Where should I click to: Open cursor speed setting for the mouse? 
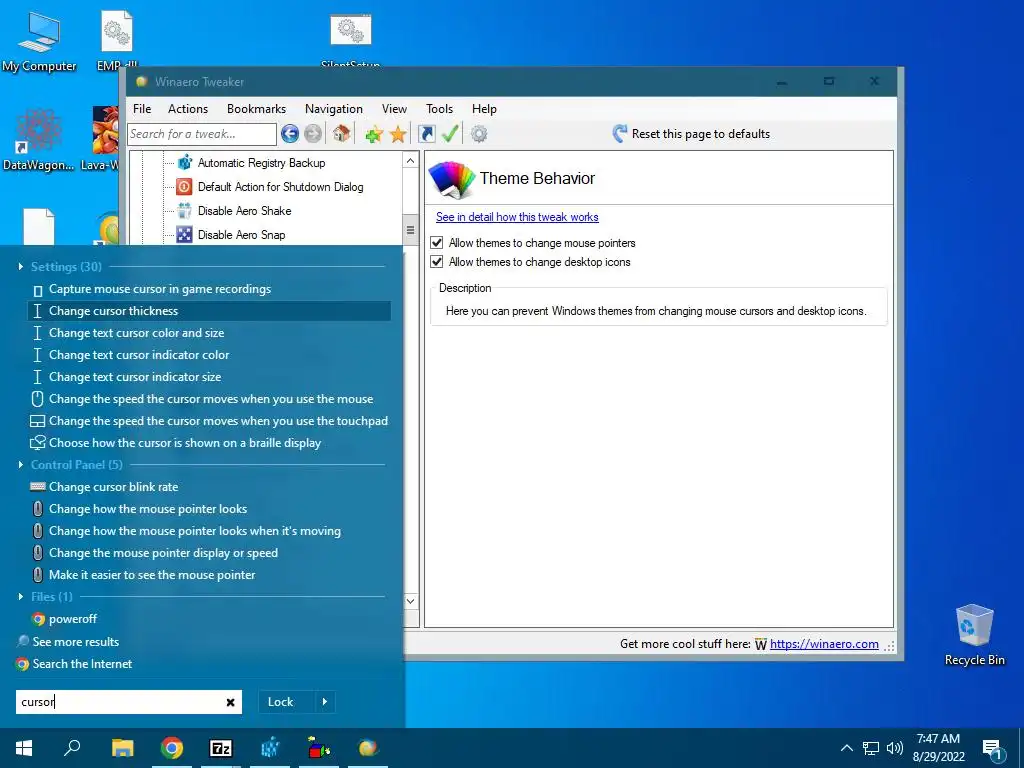click(209, 399)
